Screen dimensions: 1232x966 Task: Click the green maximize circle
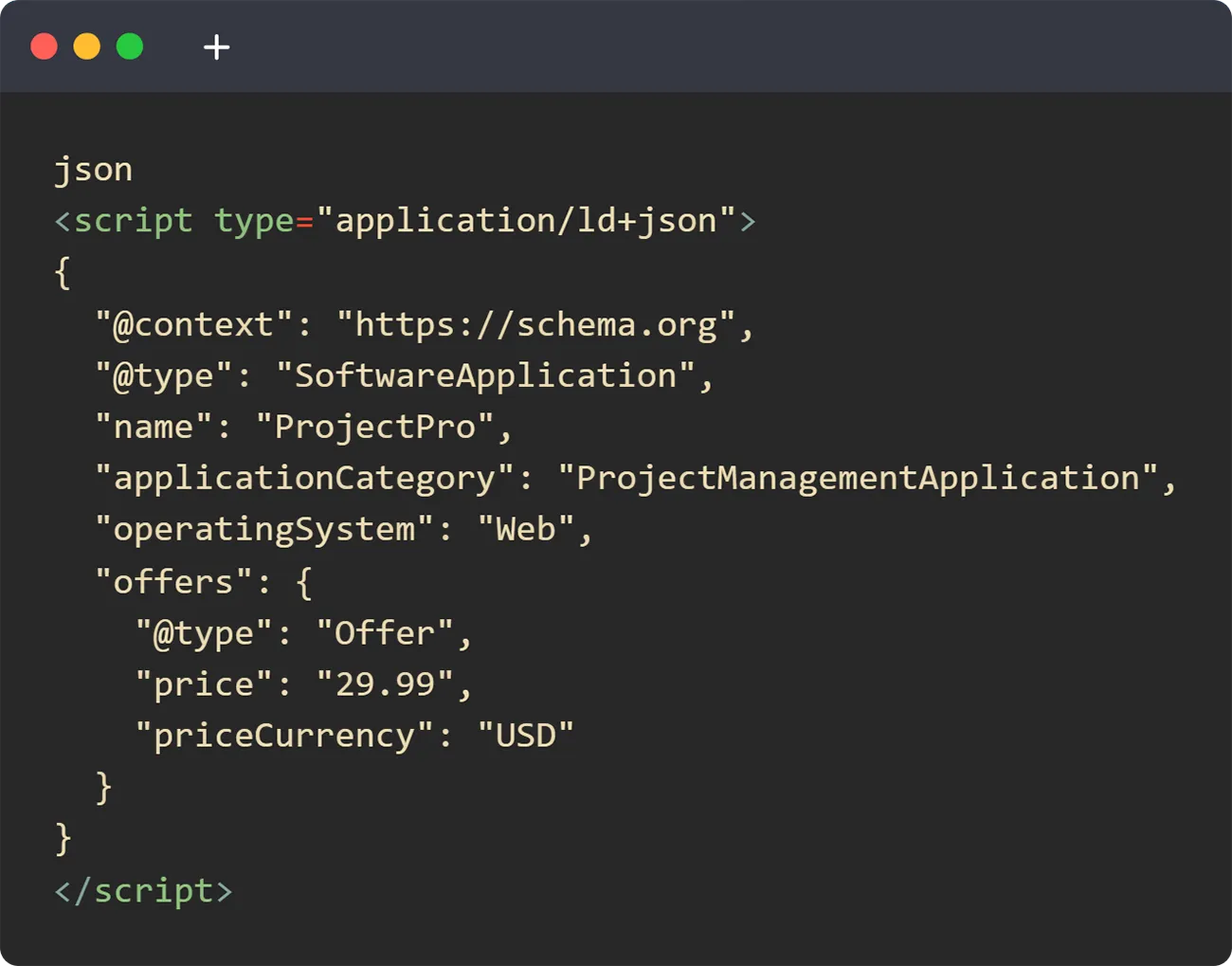pos(131,46)
